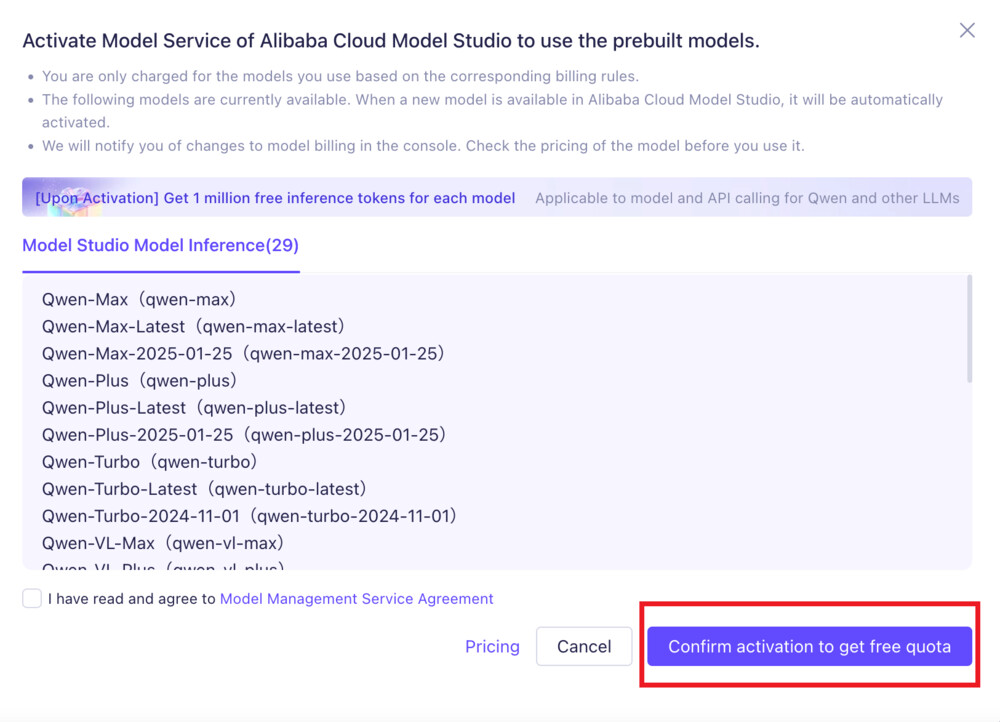
Task: Click the Qwen-Plus (qwen-plus) entry
Action: pyautogui.click(x=139, y=380)
